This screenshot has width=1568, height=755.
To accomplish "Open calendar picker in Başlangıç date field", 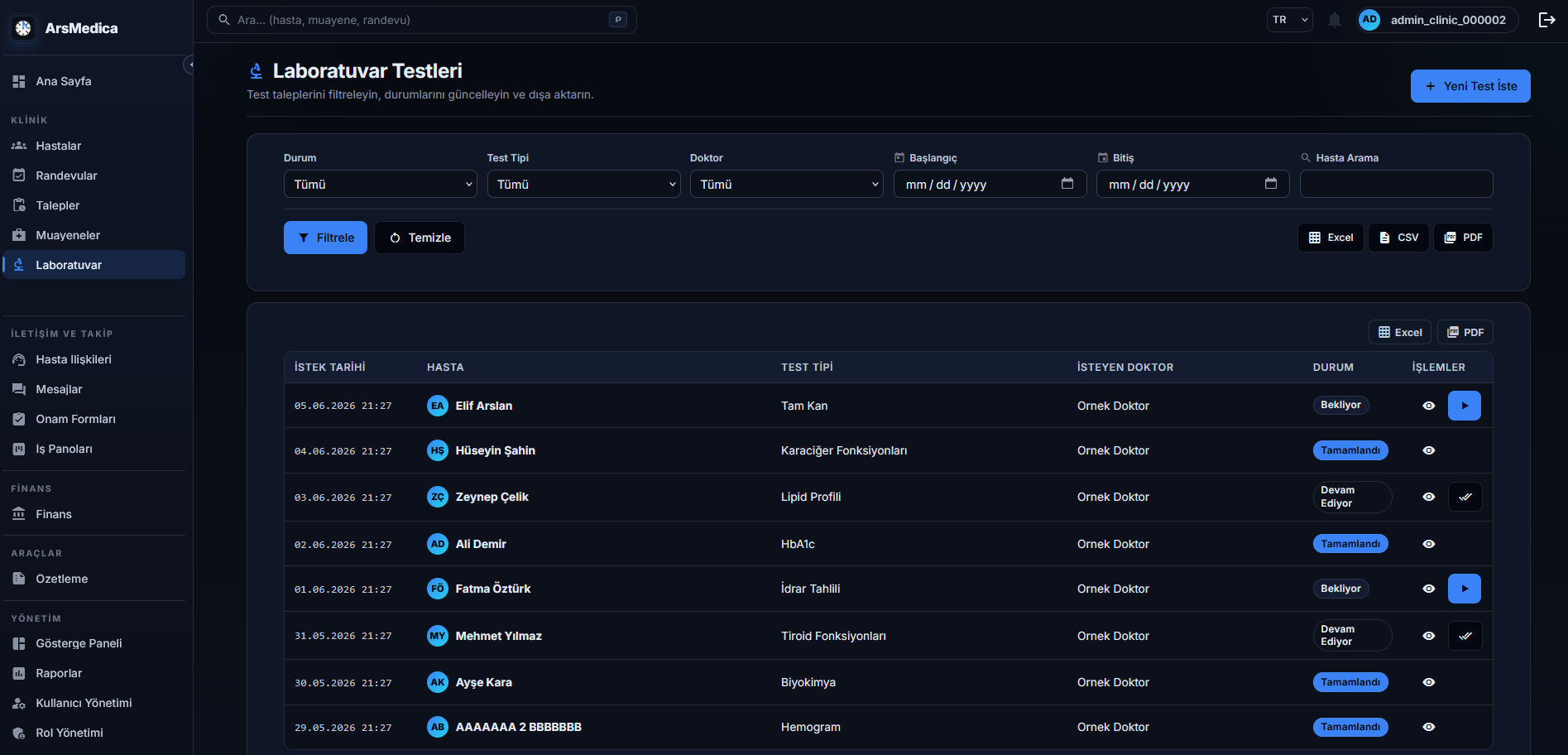I will pyautogui.click(x=1067, y=184).
